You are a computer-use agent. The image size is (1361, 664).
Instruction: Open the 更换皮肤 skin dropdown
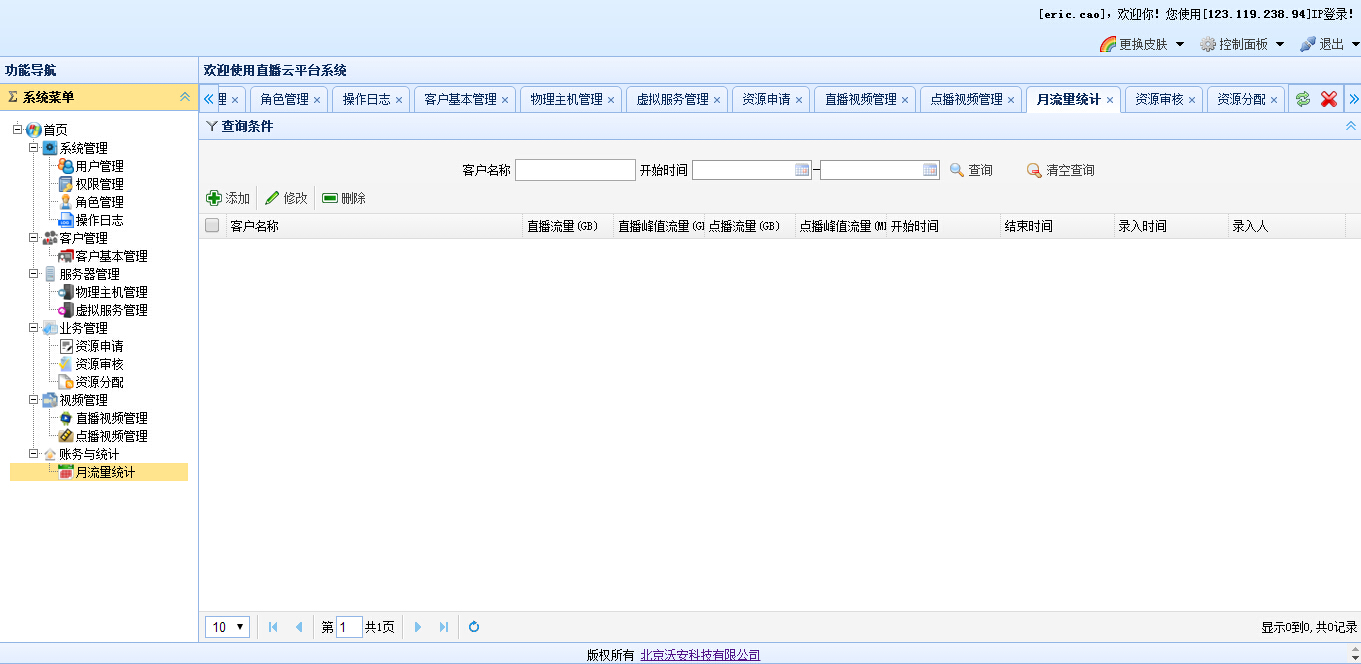coord(1142,44)
